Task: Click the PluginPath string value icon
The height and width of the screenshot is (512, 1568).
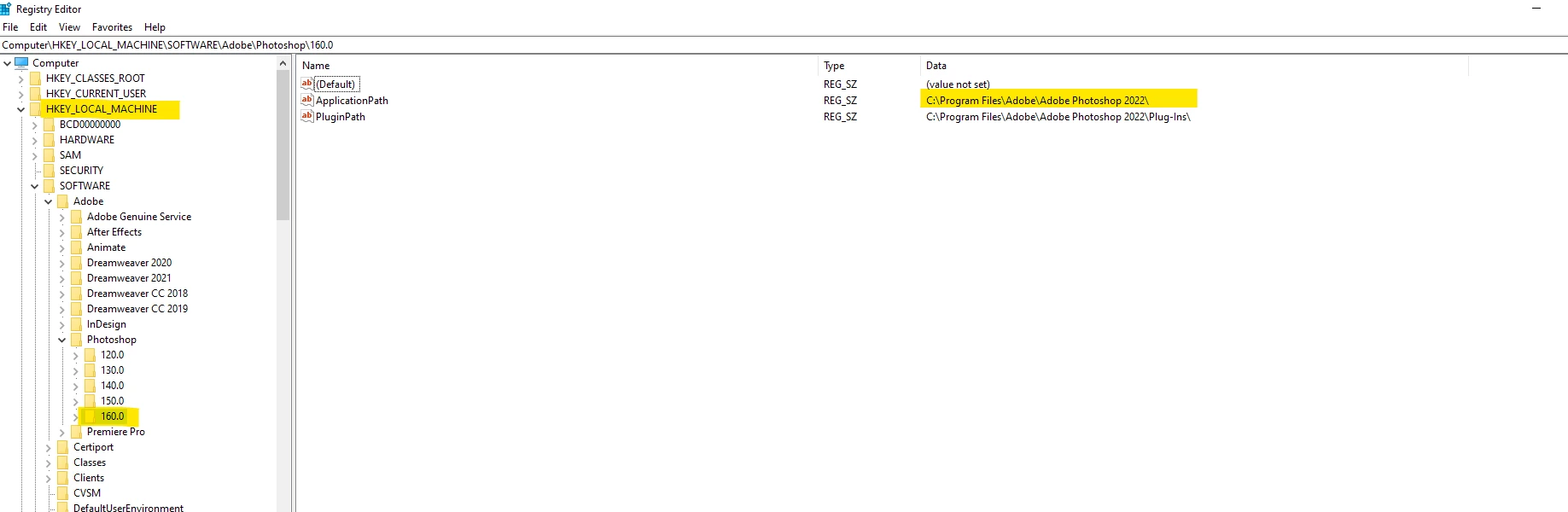Action: [307, 116]
